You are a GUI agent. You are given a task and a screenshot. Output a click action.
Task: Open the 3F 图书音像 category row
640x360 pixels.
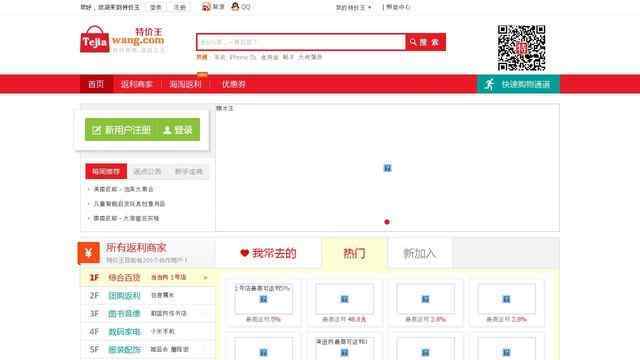[x=148, y=313]
